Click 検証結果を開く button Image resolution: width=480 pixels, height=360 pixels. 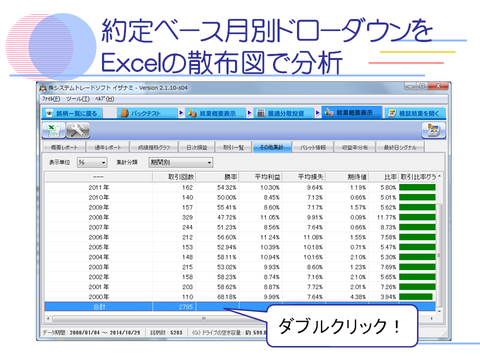tap(415, 113)
